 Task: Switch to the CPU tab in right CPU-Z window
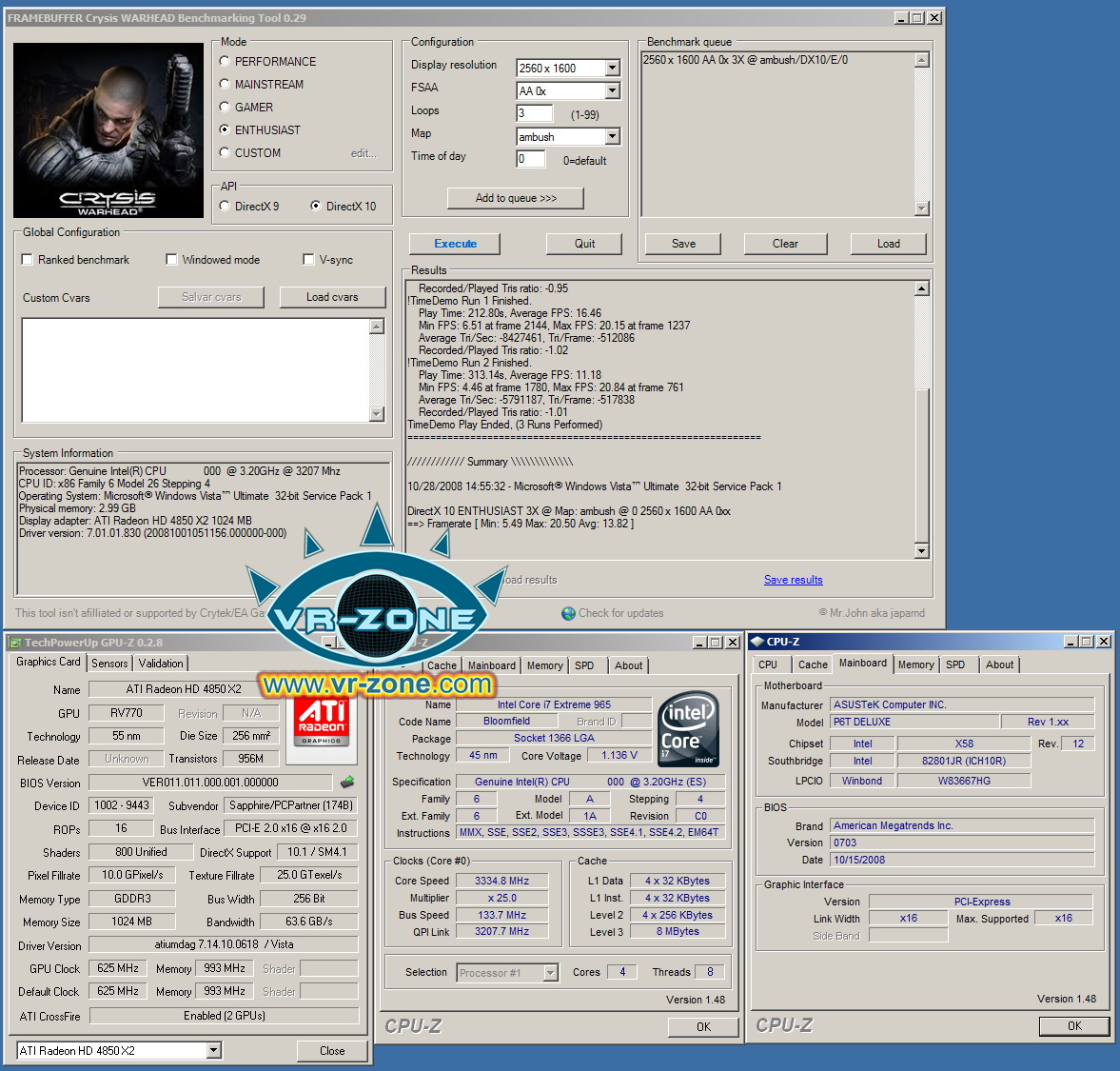tap(768, 664)
